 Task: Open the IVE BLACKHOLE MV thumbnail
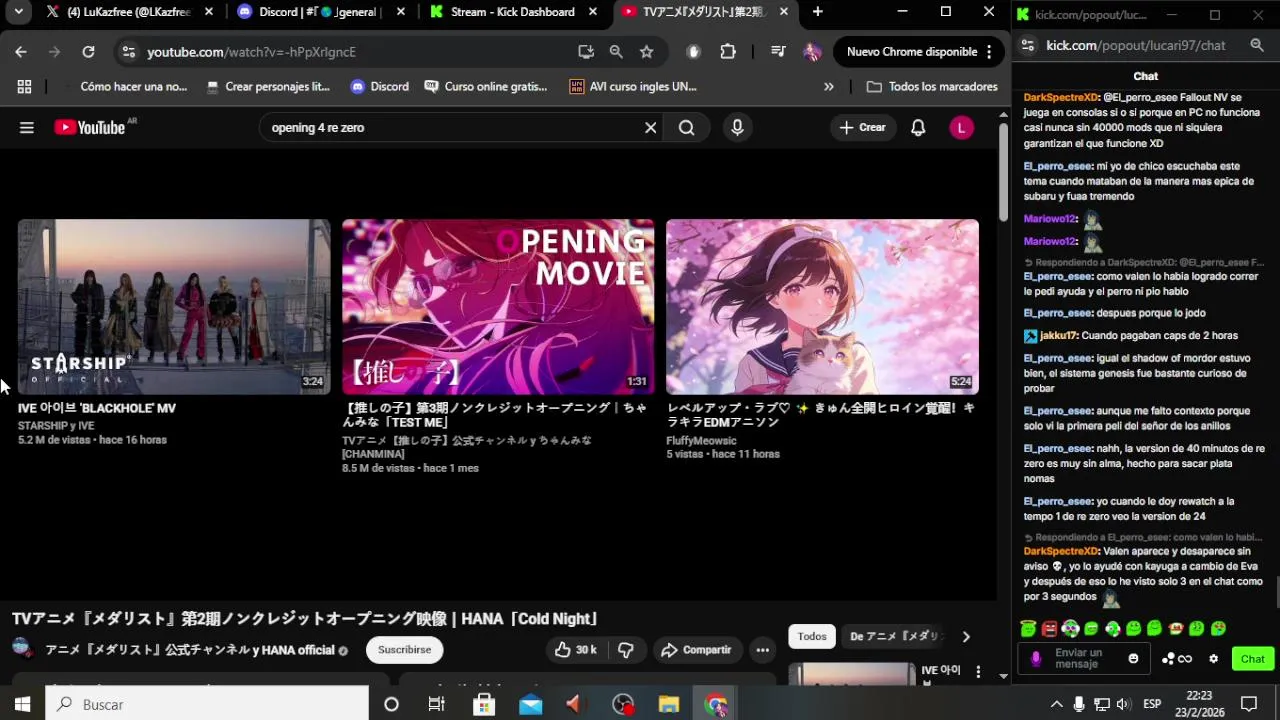pyautogui.click(x=174, y=307)
